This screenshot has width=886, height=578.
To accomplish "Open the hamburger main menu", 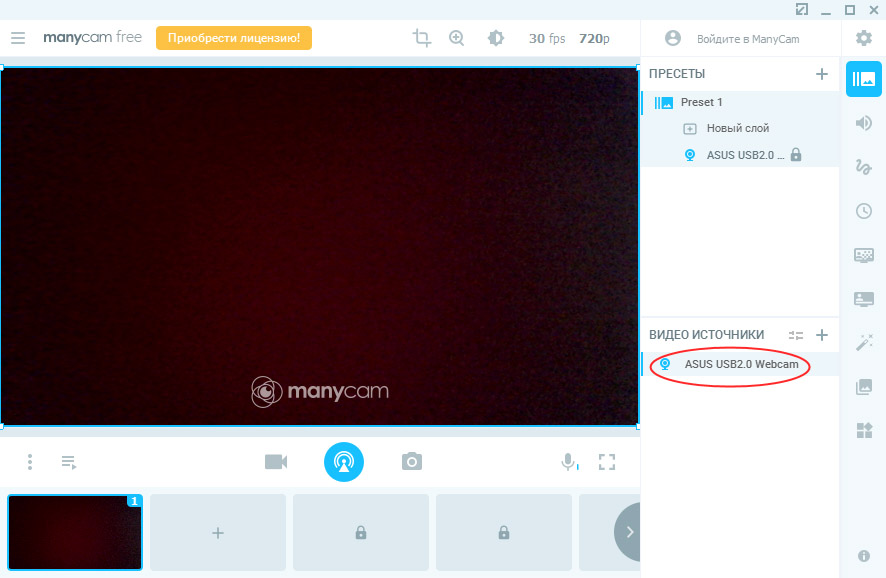I will (18, 38).
